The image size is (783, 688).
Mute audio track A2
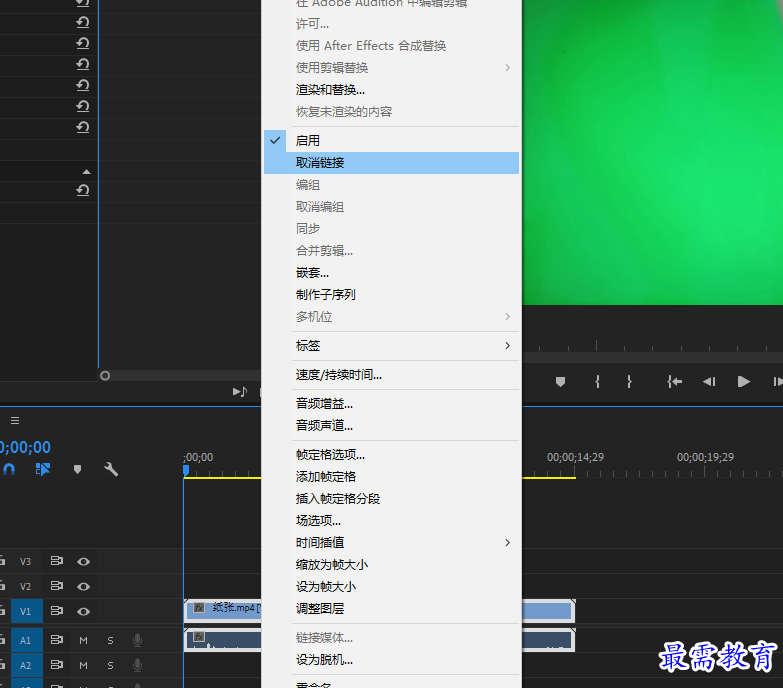tap(83, 665)
